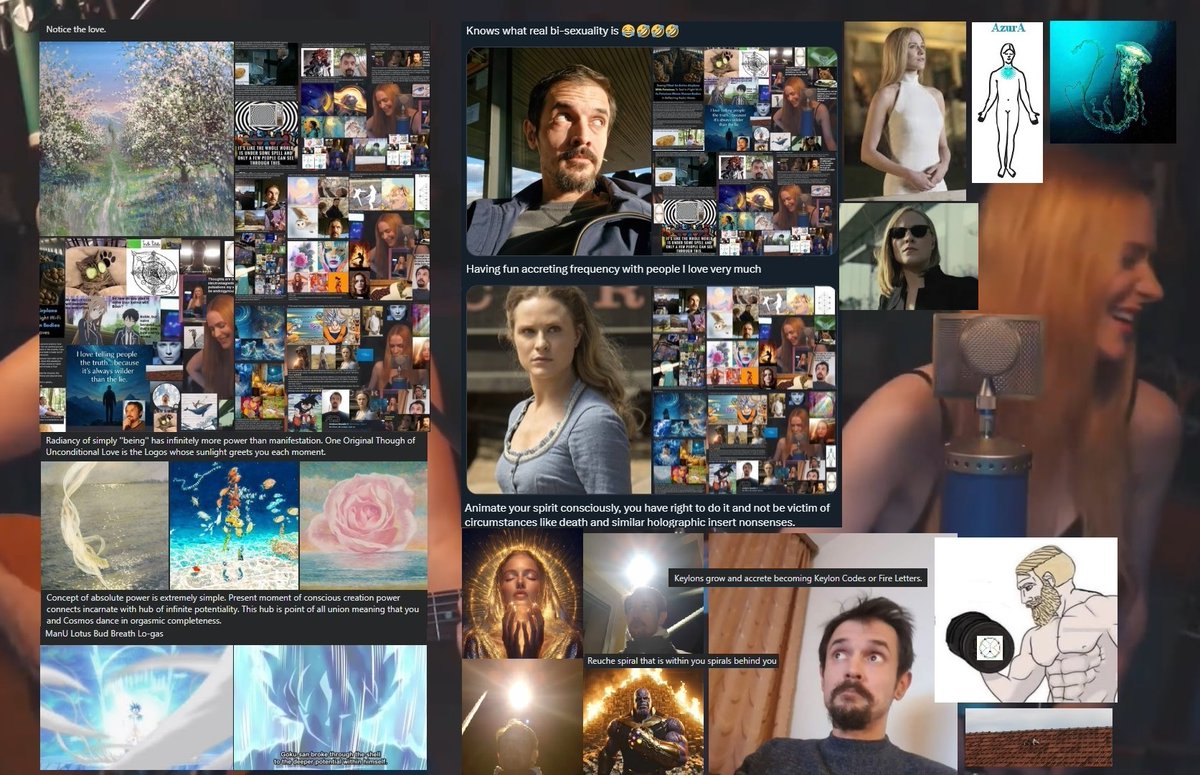Select the Goku blue aura frame with subtitle
The height and width of the screenshot is (775, 1200).
(x=330, y=707)
